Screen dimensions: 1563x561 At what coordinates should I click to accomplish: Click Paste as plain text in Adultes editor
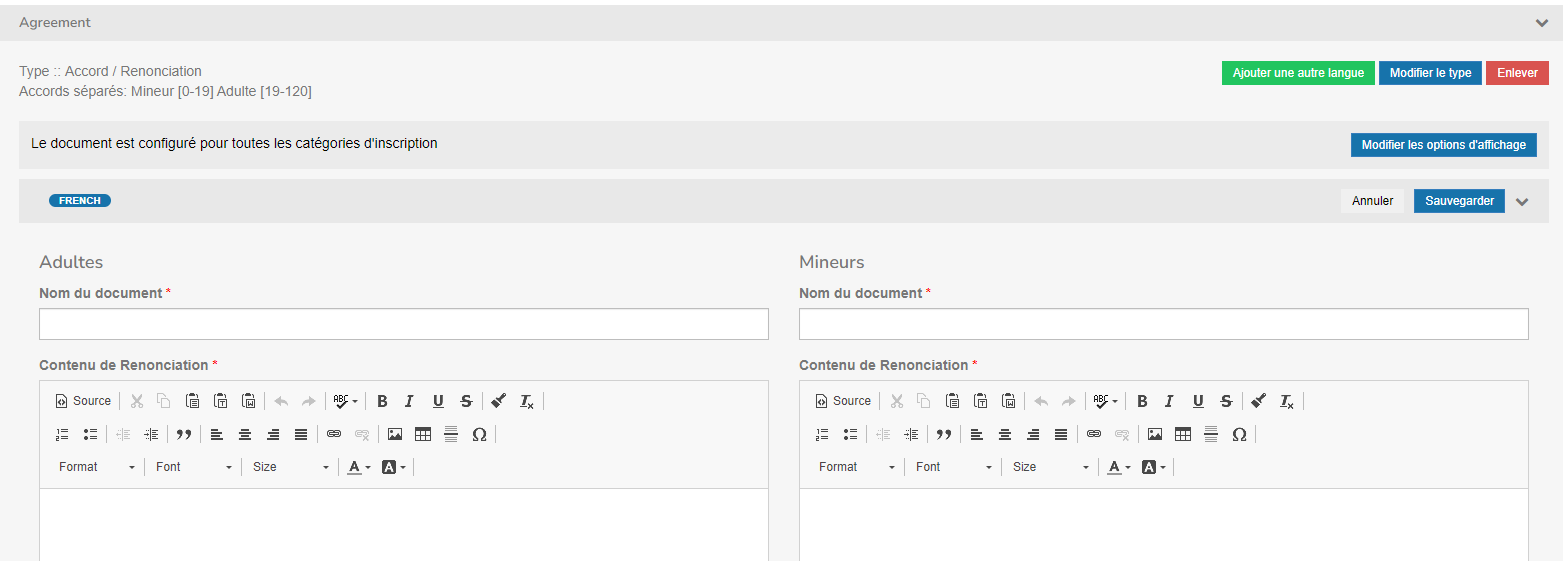click(x=221, y=401)
